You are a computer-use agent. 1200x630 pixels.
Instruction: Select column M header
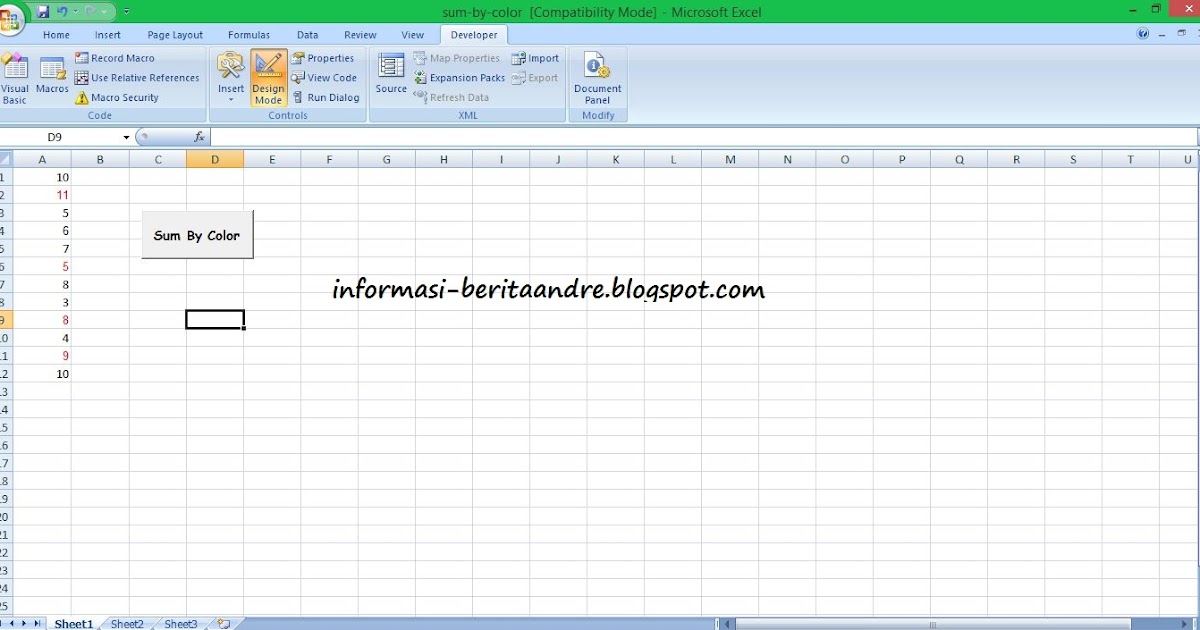730,159
